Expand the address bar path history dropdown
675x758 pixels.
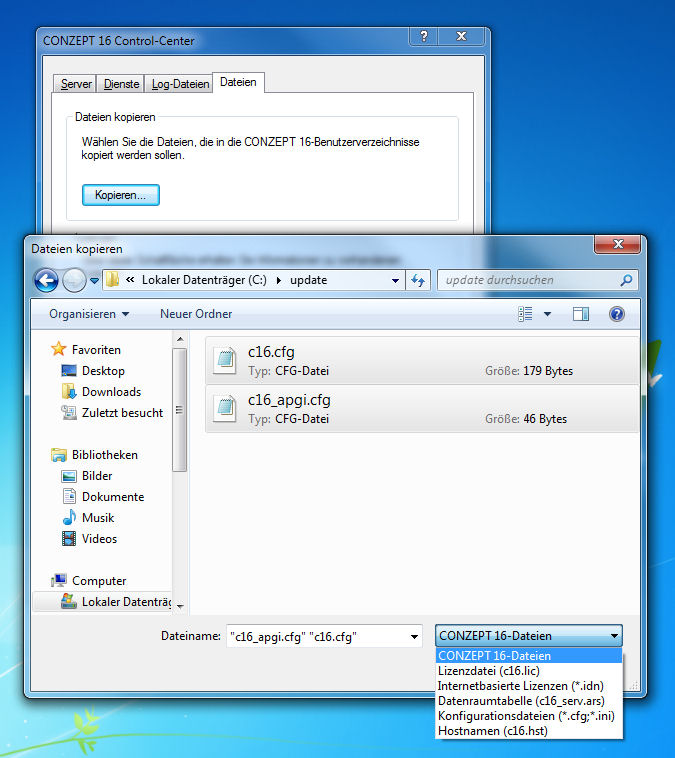pyautogui.click(x=395, y=281)
